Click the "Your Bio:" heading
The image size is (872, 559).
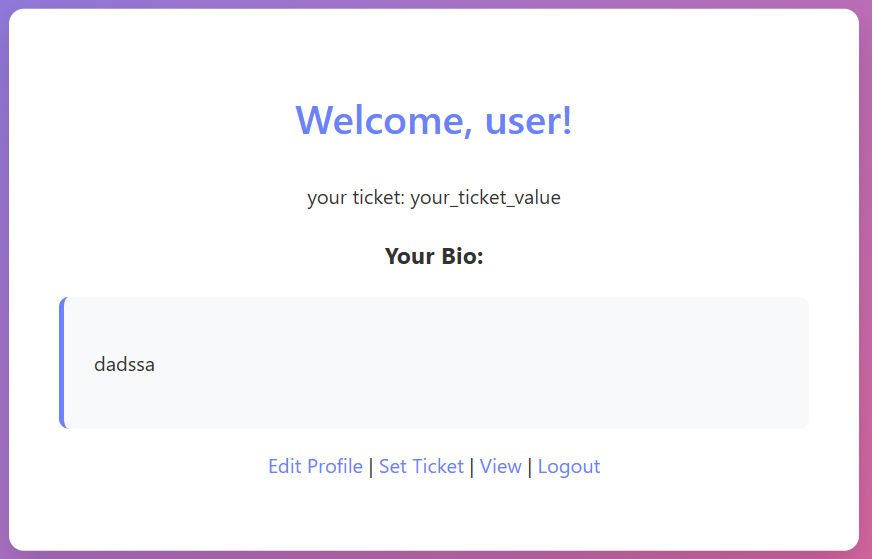pos(434,256)
